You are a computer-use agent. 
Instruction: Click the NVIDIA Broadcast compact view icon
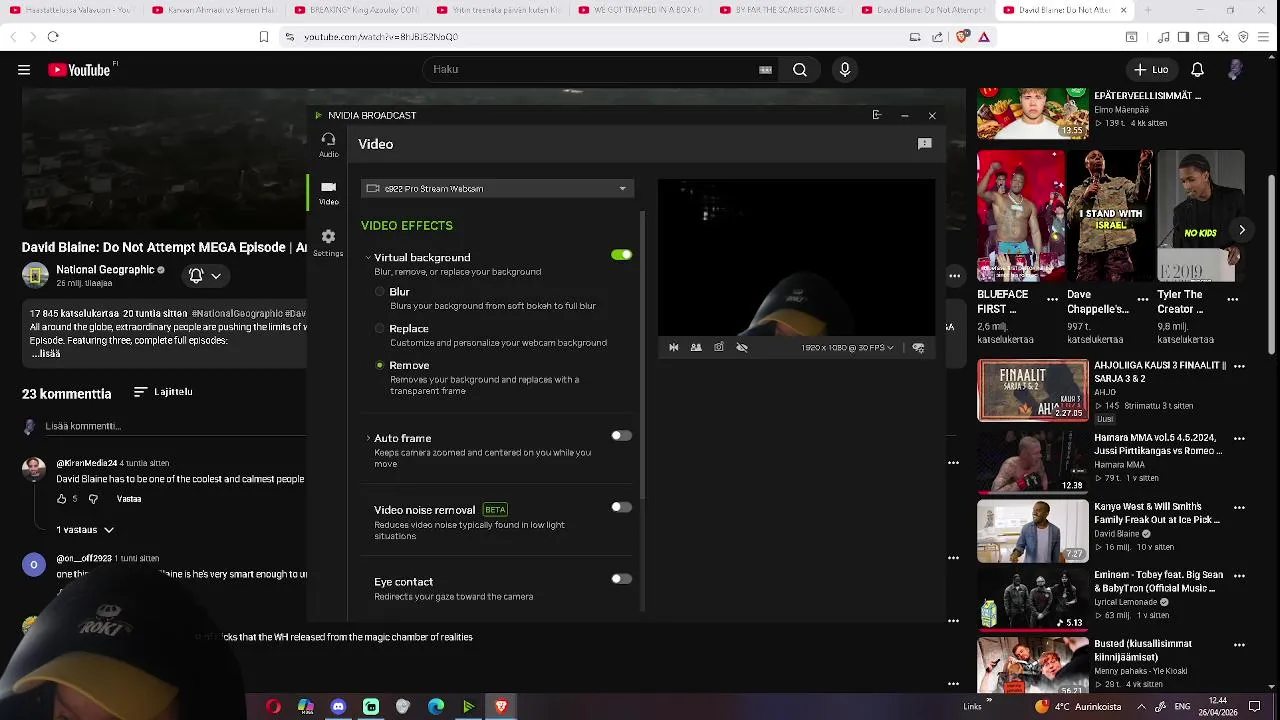(877, 115)
